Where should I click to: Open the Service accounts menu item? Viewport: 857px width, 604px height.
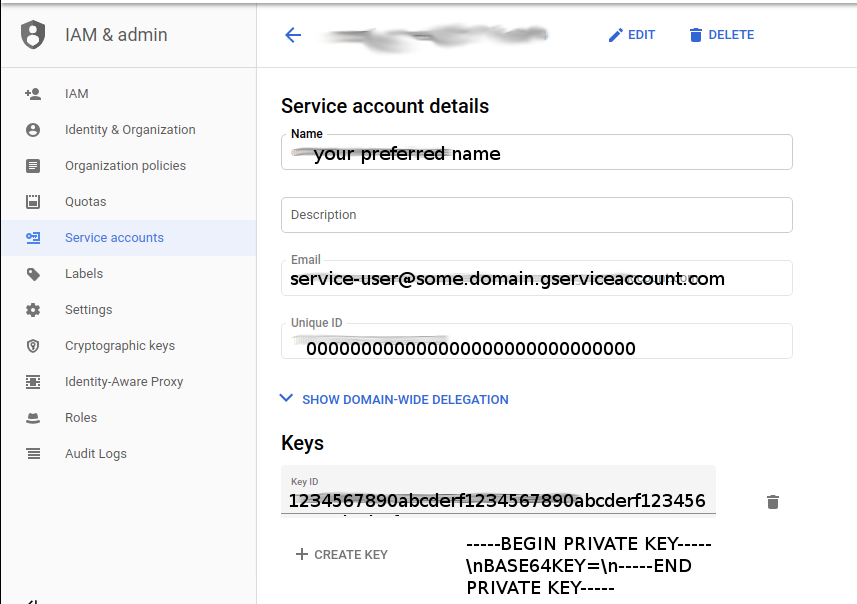(114, 238)
